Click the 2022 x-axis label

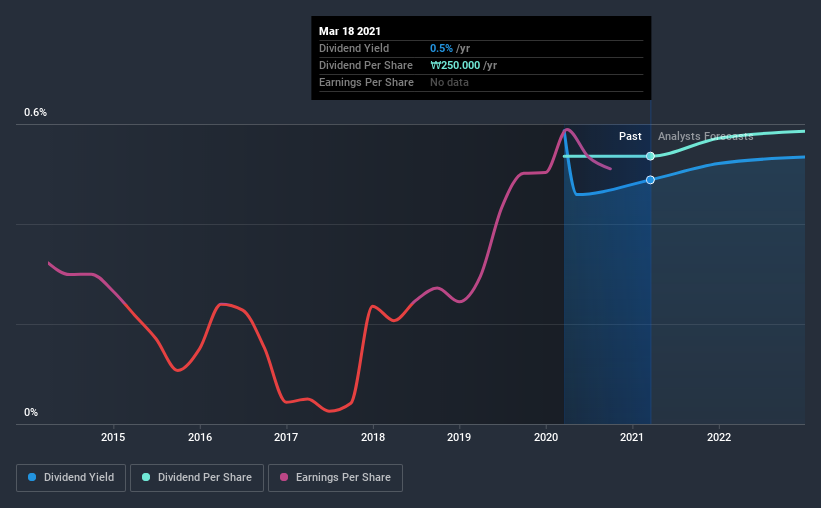[x=719, y=437]
